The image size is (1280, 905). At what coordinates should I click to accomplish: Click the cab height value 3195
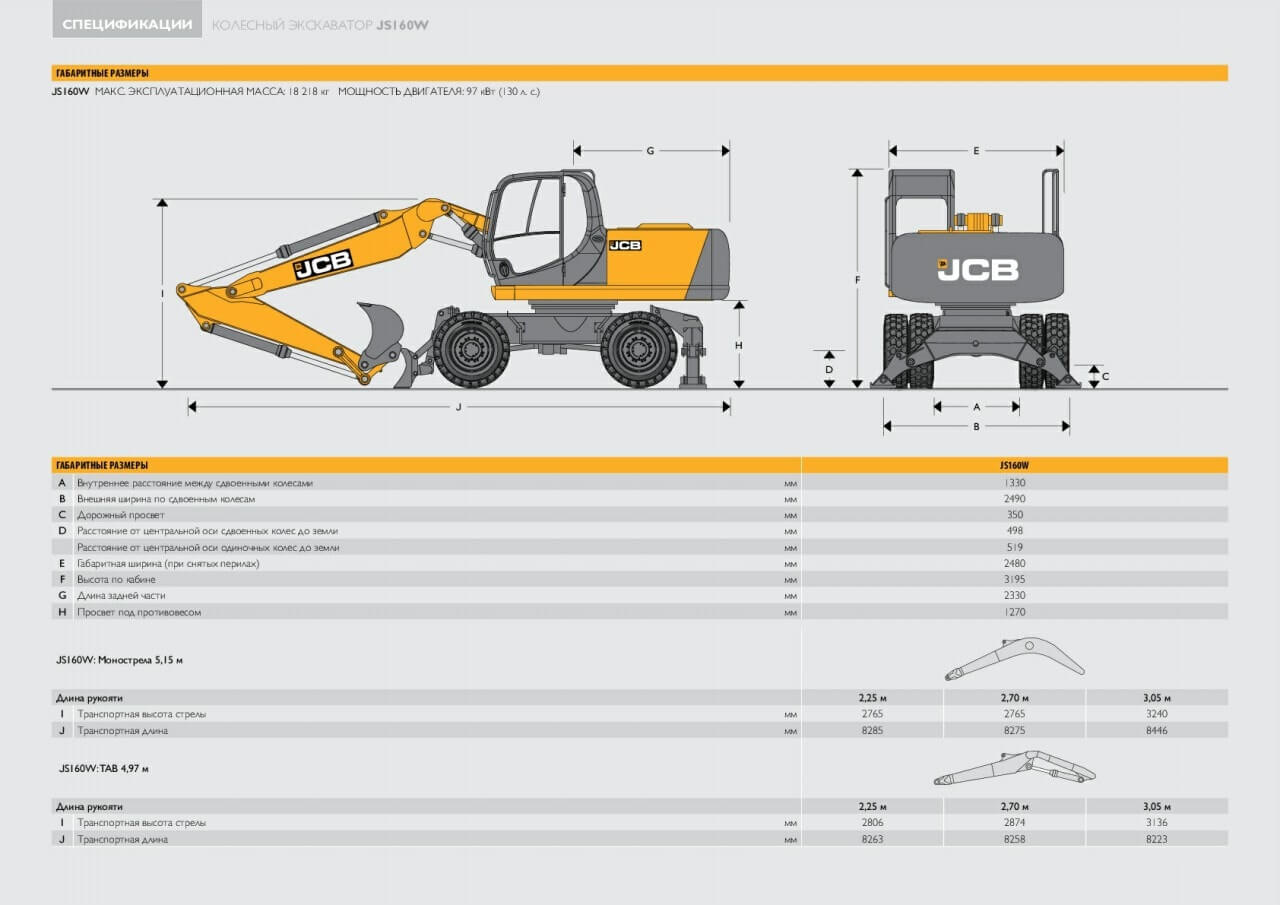click(x=1015, y=580)
